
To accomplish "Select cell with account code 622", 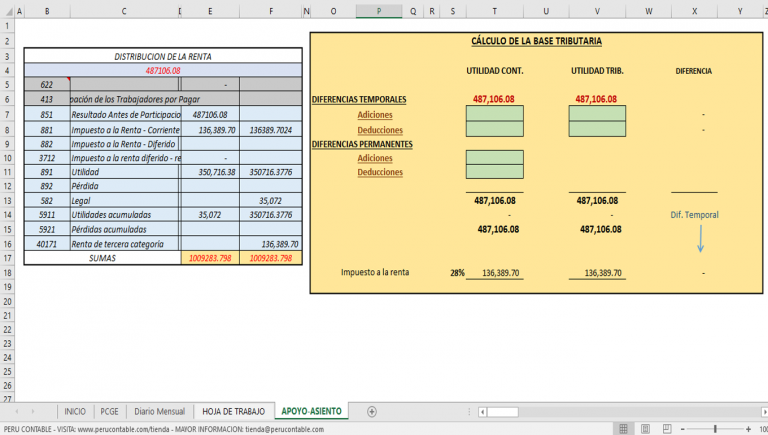I will pos(47,84).
